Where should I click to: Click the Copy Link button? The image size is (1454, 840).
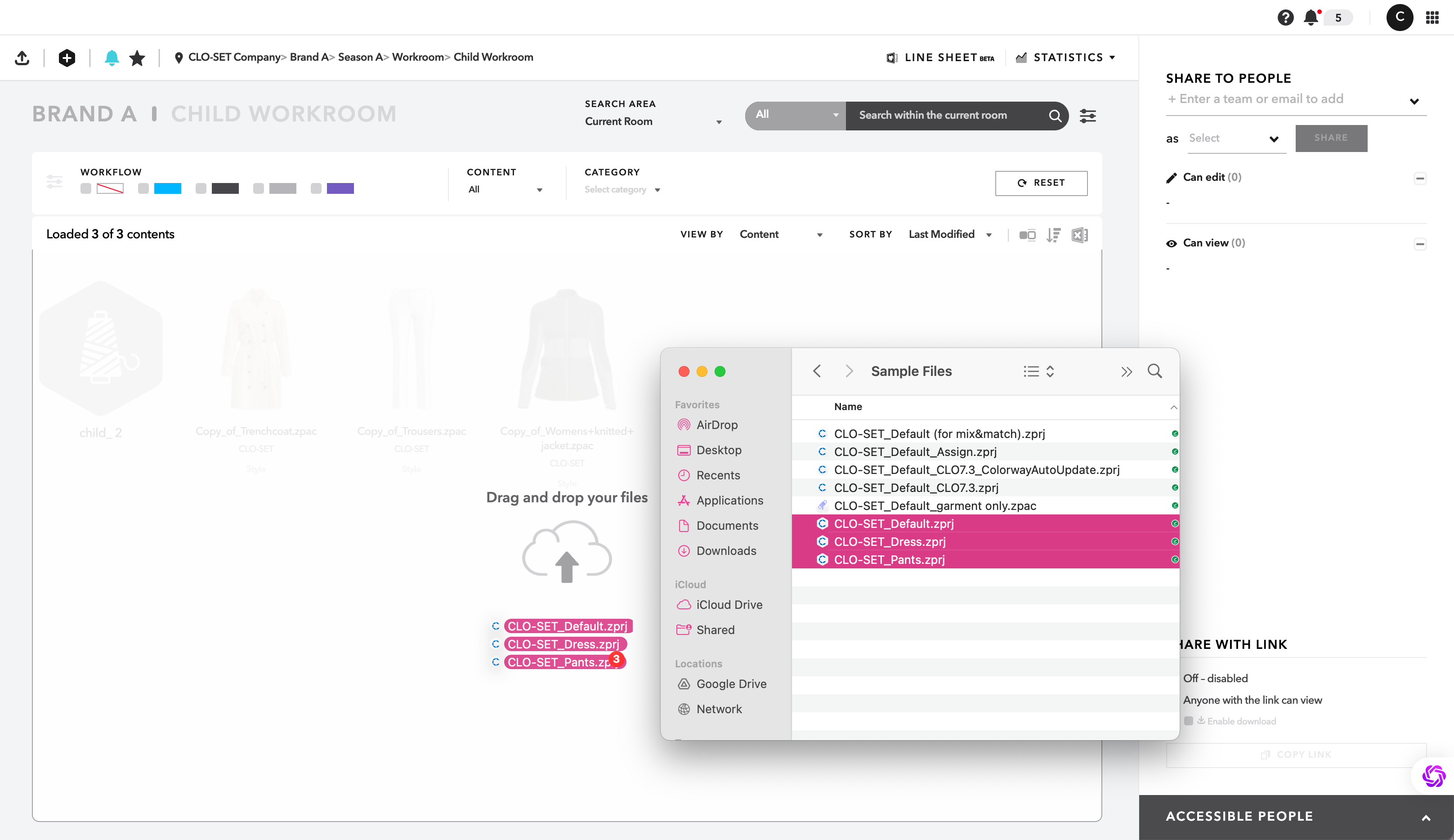tap(1296, 755)
